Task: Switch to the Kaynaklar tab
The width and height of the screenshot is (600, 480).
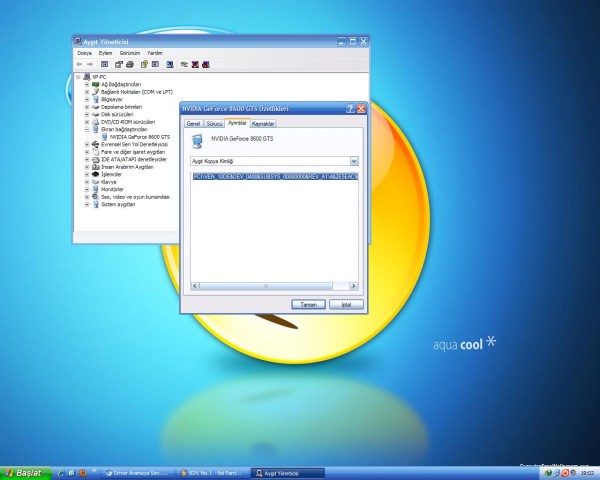Action: tap(263, 123)
